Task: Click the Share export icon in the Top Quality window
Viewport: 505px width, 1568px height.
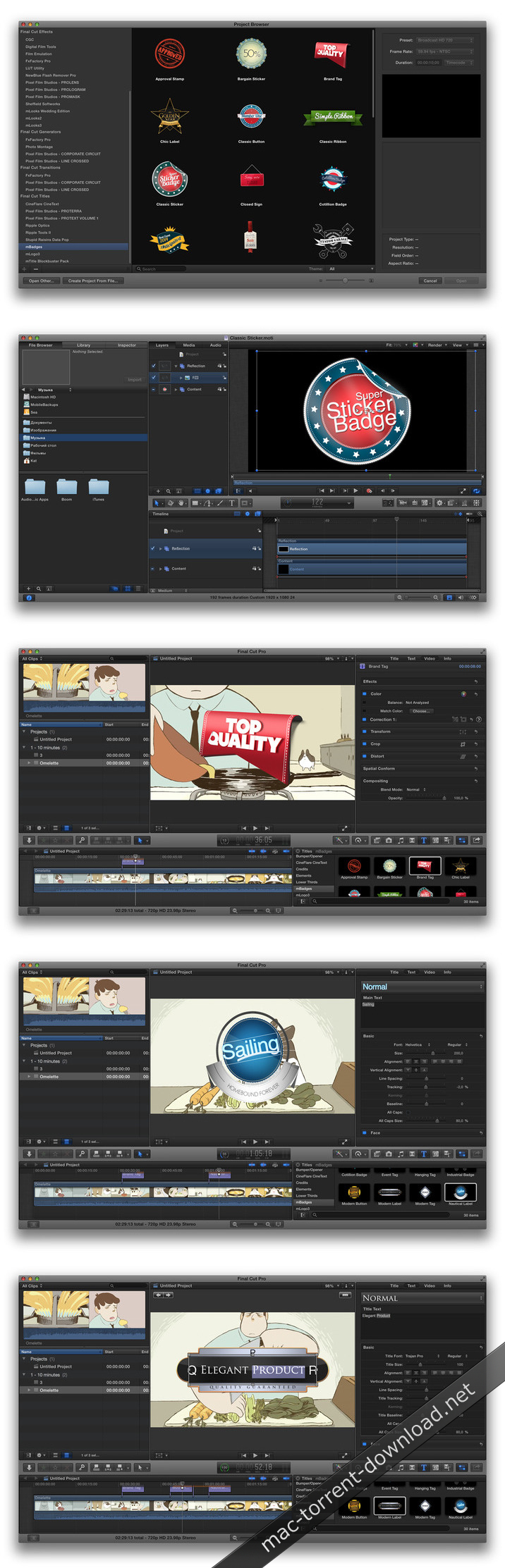Action: (477, 840)
